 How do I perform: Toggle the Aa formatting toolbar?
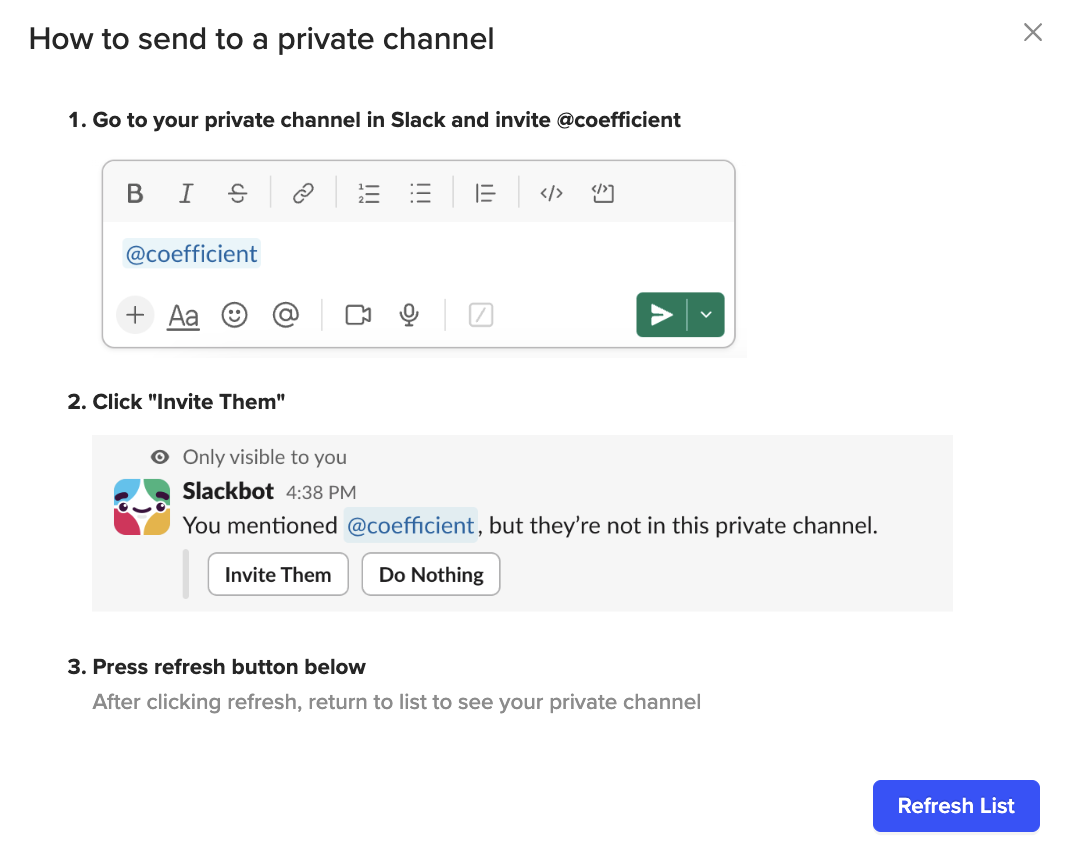click(184, 315)
